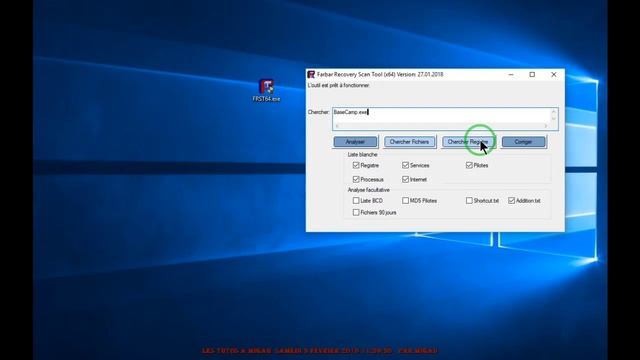The image size is (640, 360).
Task: Click the status text "L'outil est prêt à fonctionner"
Action: click(339, 85)
